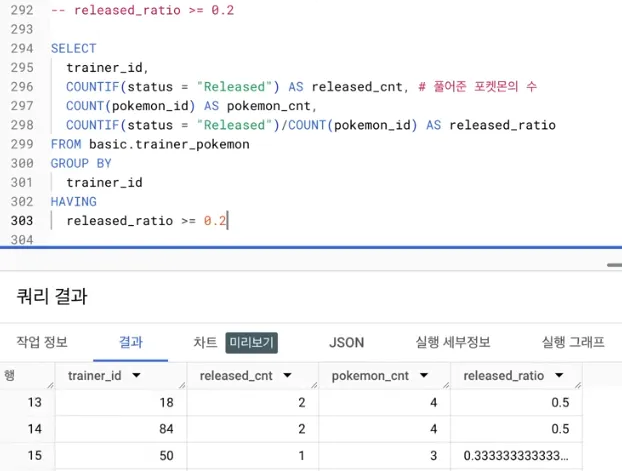Open the JSON results tab

click(x=346, y=342)
